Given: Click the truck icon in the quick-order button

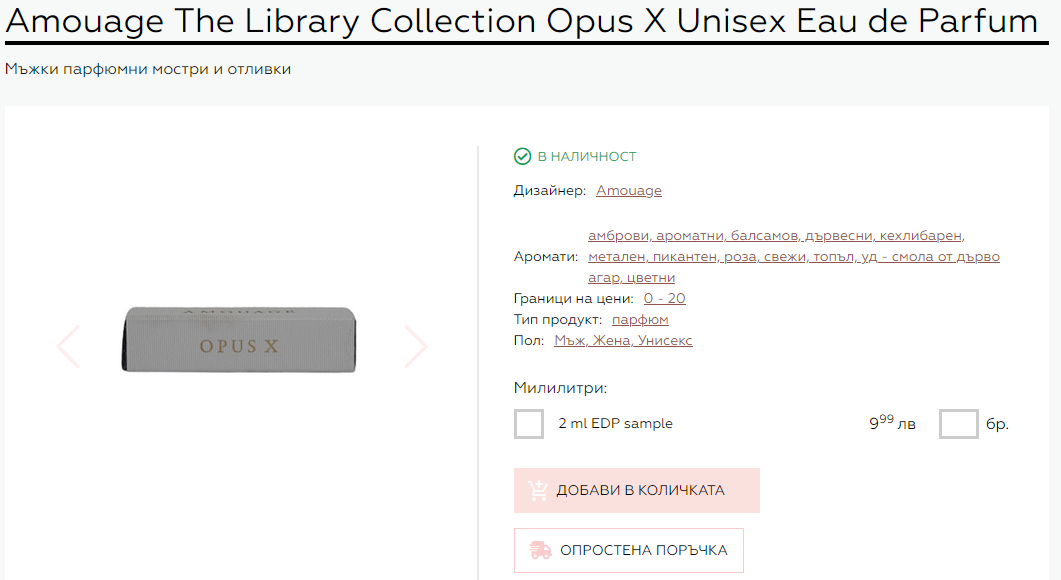Looking at the screenshot, I should [x=540, y=550].
